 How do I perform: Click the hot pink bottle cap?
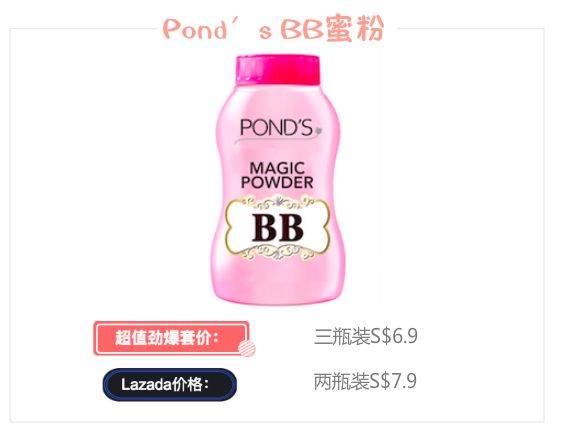tap(278, 69)
